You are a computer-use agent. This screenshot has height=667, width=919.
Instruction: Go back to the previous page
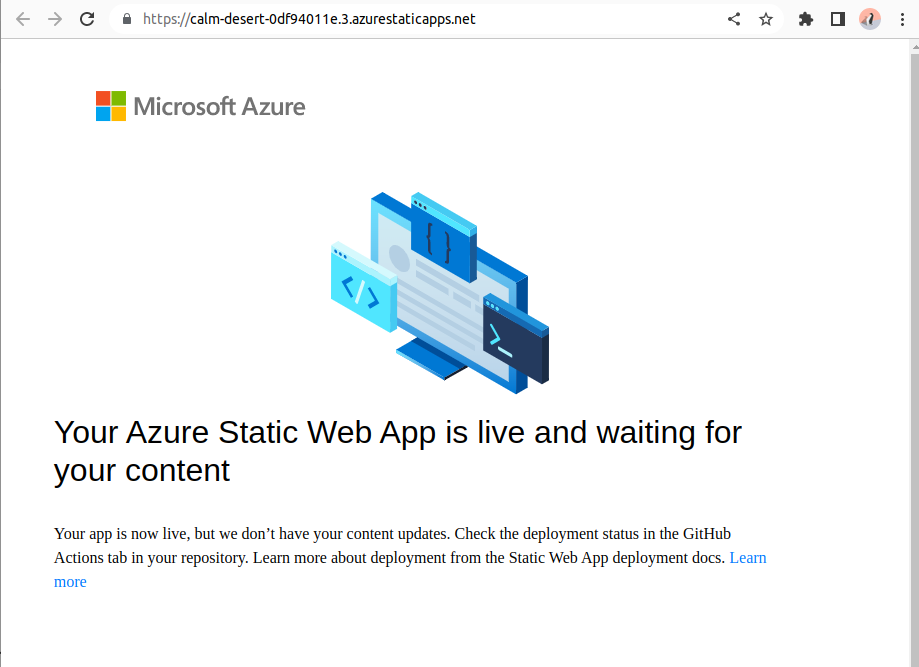tap(23, 19)
